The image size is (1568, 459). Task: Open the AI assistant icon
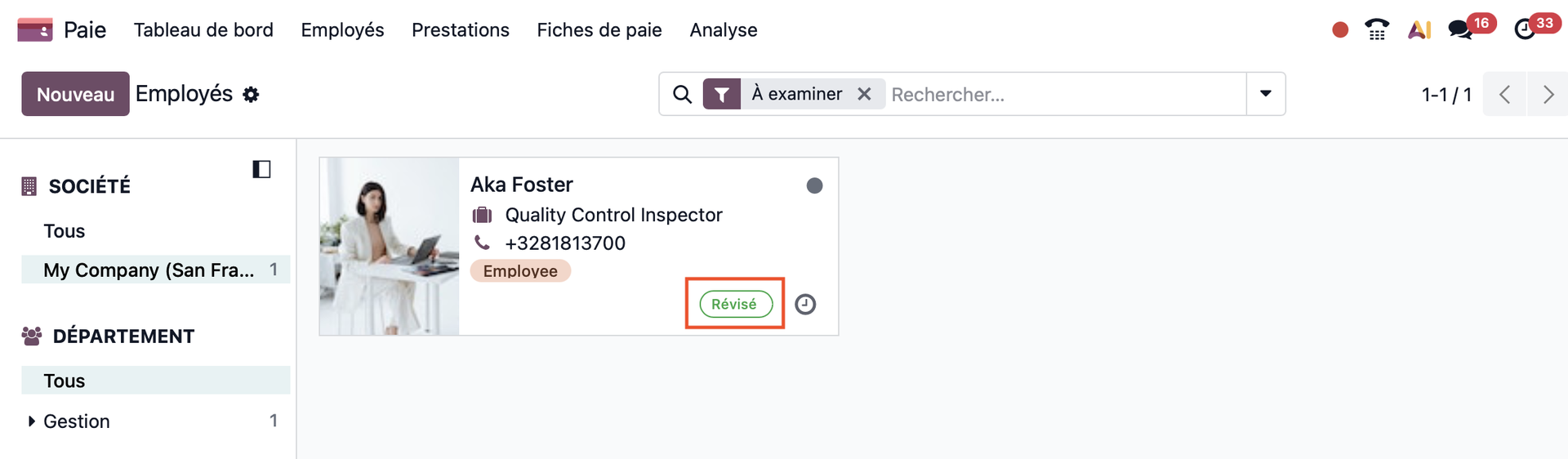click(1419, 30)
